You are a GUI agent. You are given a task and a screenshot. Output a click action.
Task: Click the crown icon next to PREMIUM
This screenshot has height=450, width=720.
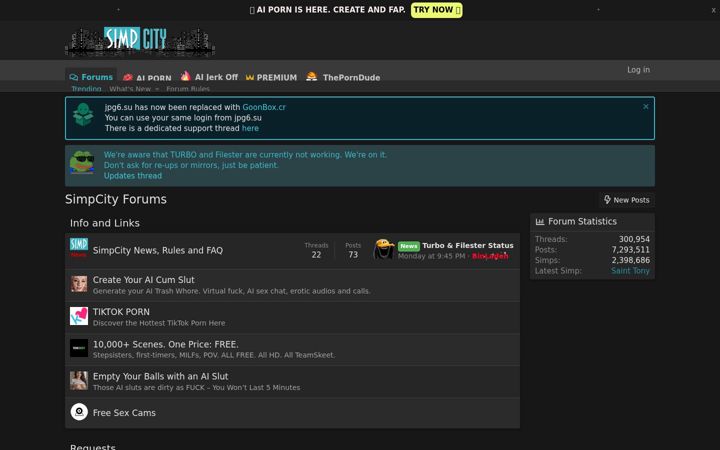(250, 78)
